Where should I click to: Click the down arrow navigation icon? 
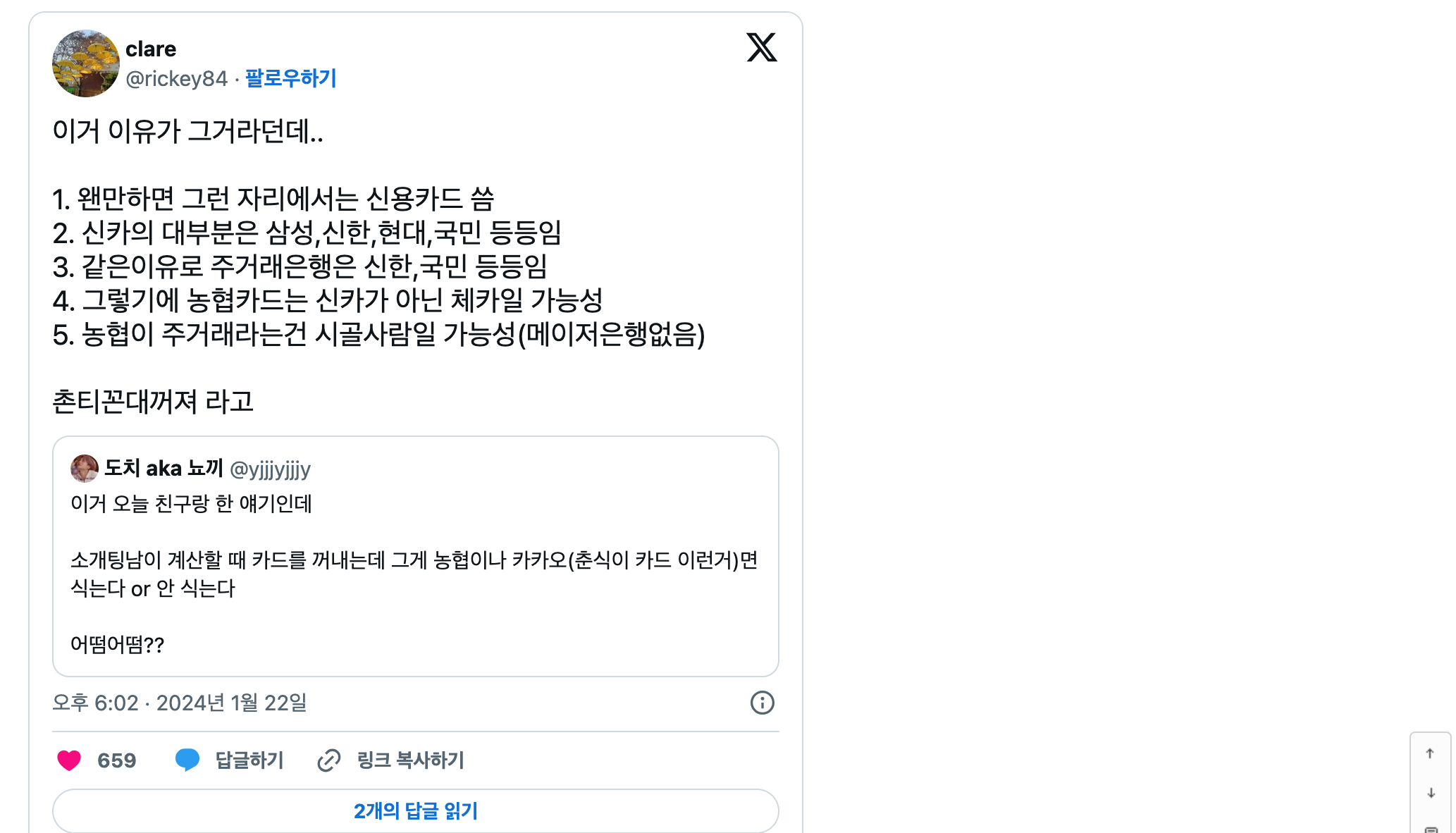click(x=1431, y=793)
